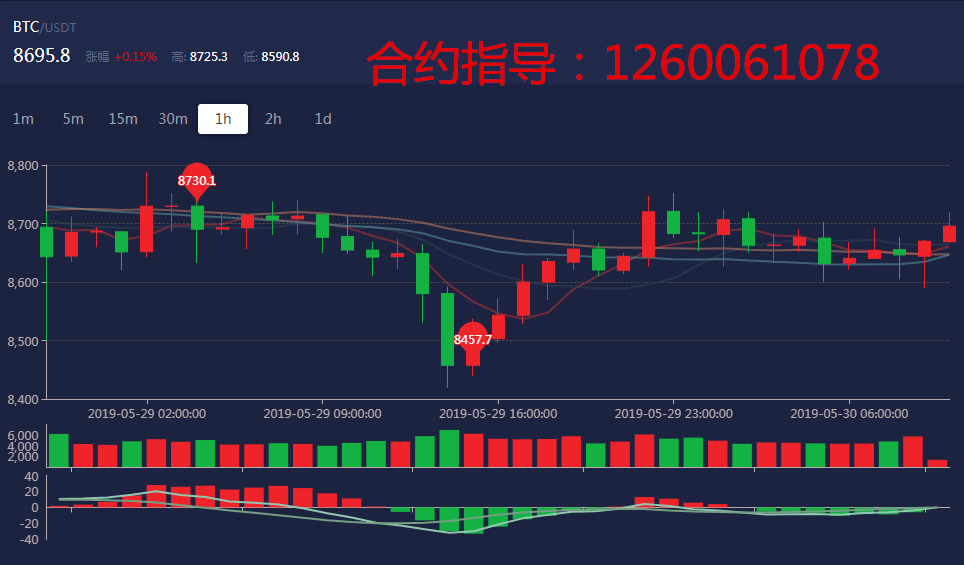Viewport: 964px width, 565px height.
Task: Click the +0.15% change value
Action: pyautogui.click(x=135, y=57)
